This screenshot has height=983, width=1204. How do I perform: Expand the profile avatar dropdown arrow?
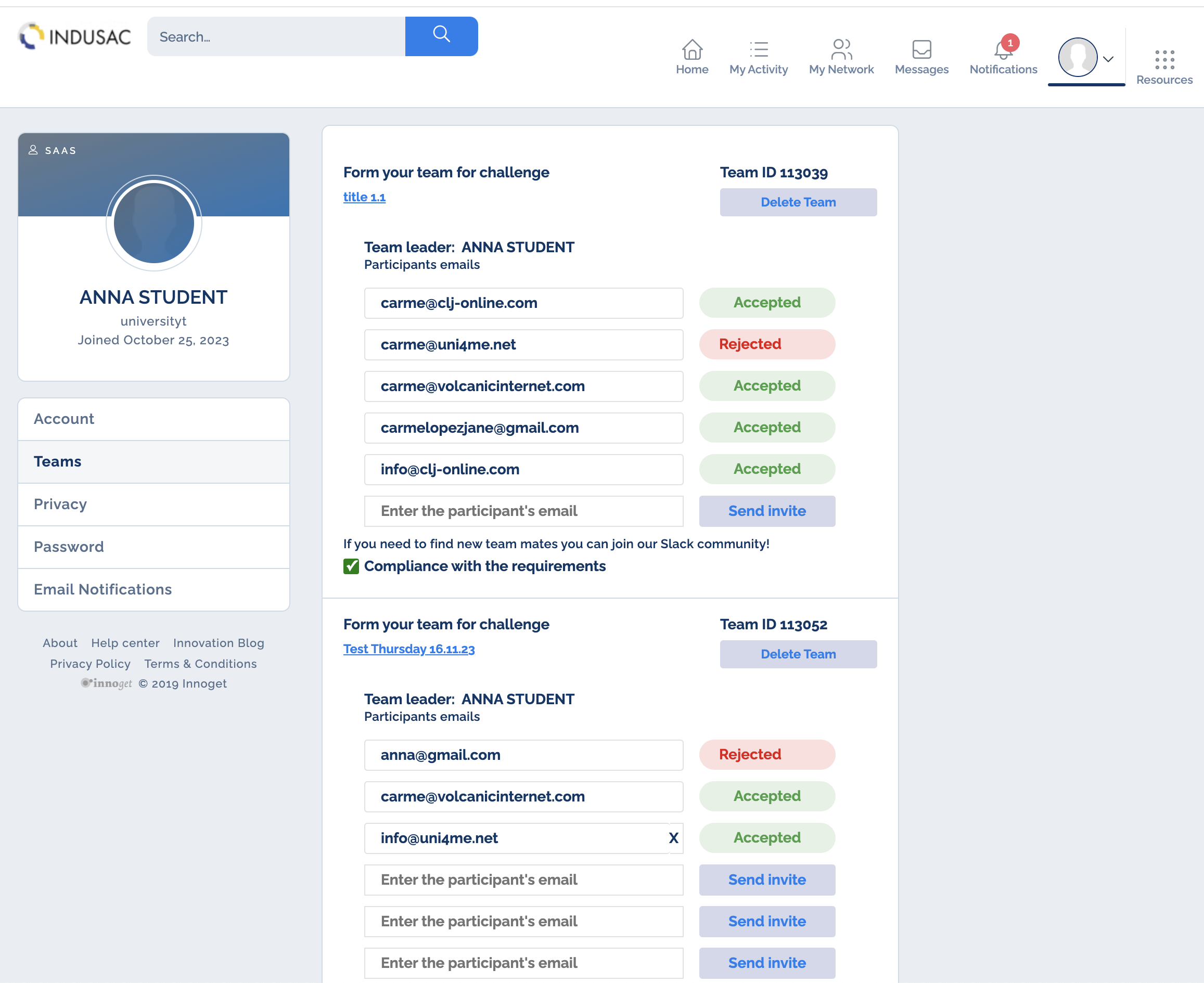1108,58
